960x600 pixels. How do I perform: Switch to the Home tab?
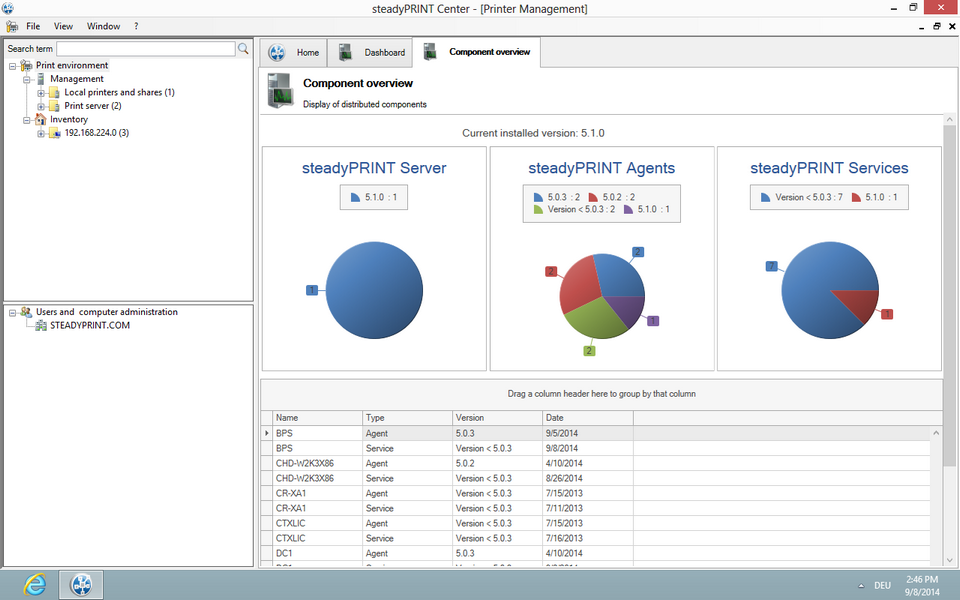pos(293,53)
